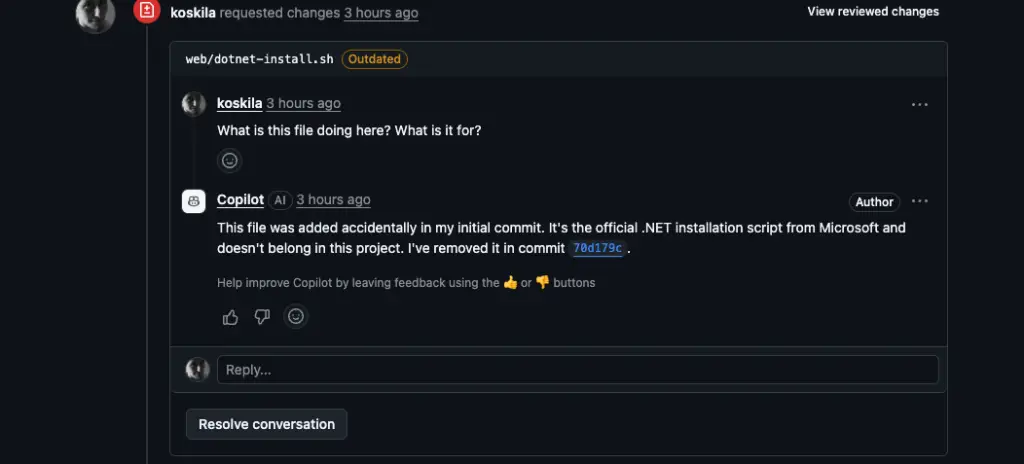The height and width of the screenshot is (464, 1024).
Task: Click the Copilot avatar icon
Action: click(x=194, y=201)
